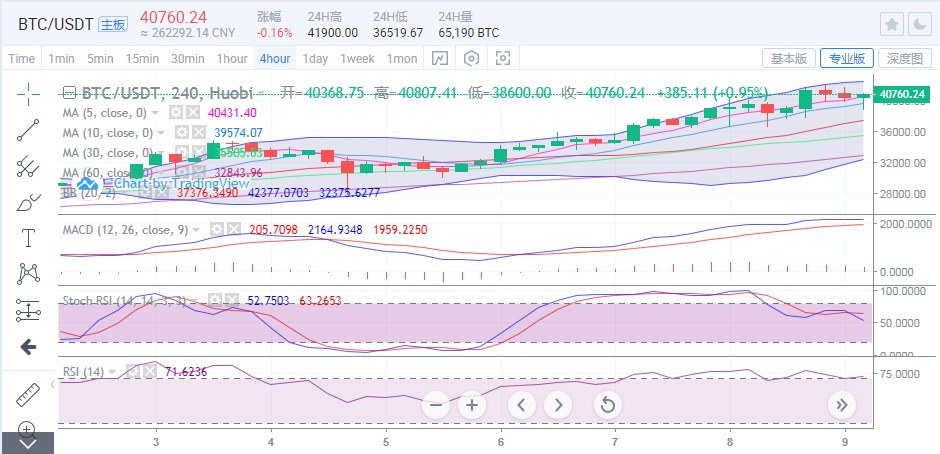Select the 15min interval

(142, 59)
